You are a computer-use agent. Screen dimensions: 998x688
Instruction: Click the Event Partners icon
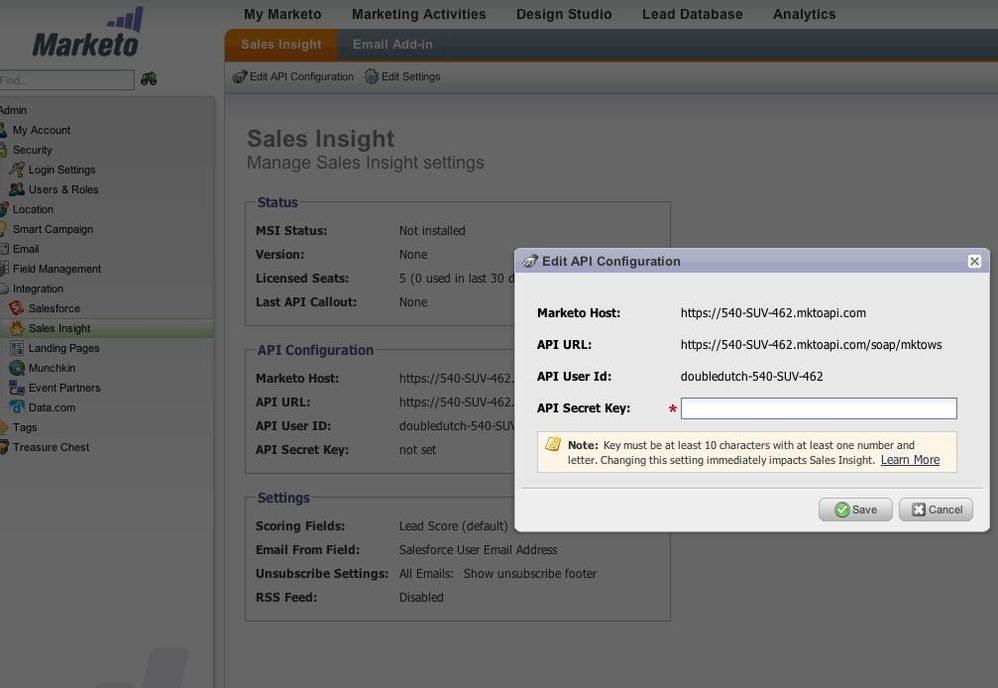point(17,387)
